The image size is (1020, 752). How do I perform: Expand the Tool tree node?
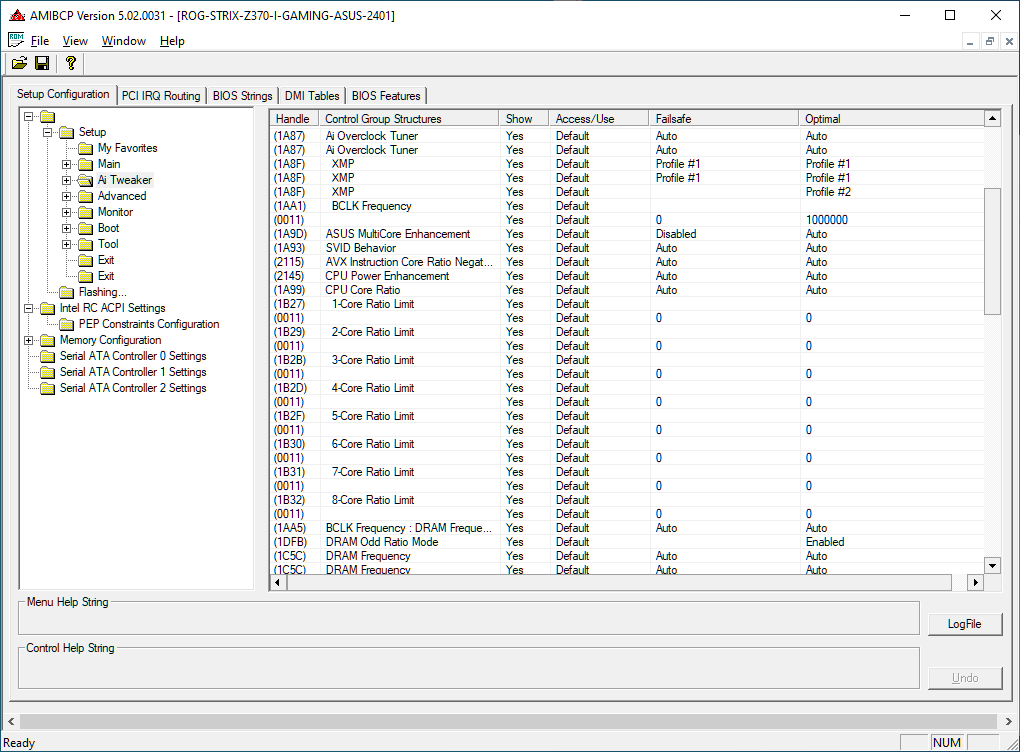click(x=66, y=245)
